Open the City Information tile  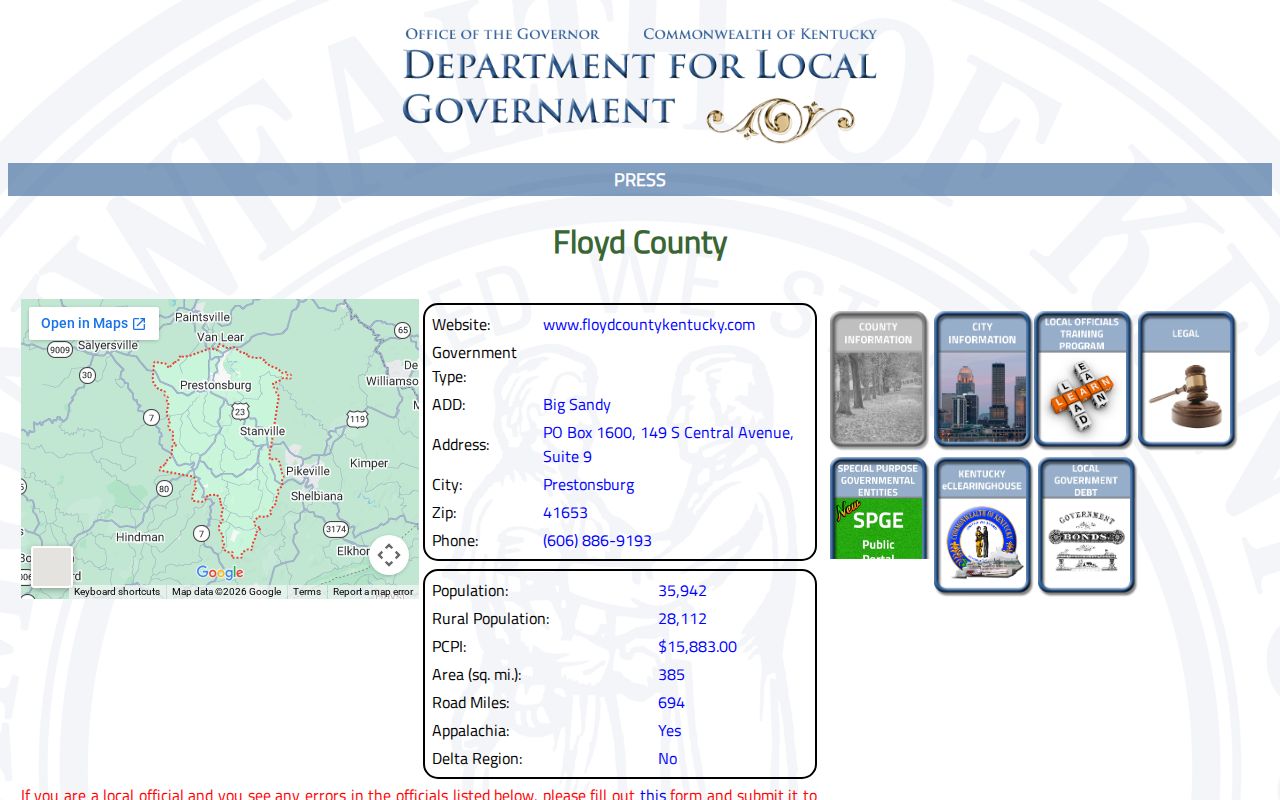(982, 379)
